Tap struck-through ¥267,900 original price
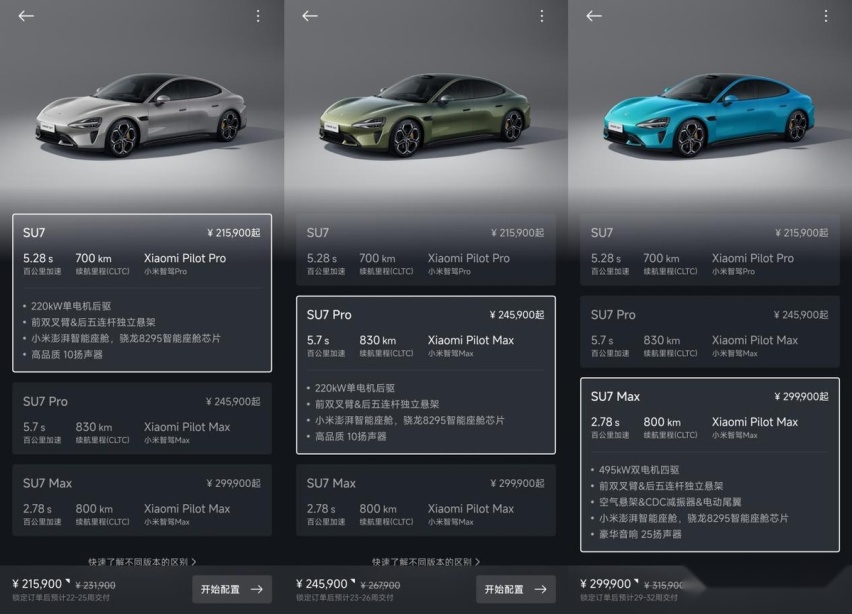The height and width of the screenshot is (614, 852). pos(380,586)
